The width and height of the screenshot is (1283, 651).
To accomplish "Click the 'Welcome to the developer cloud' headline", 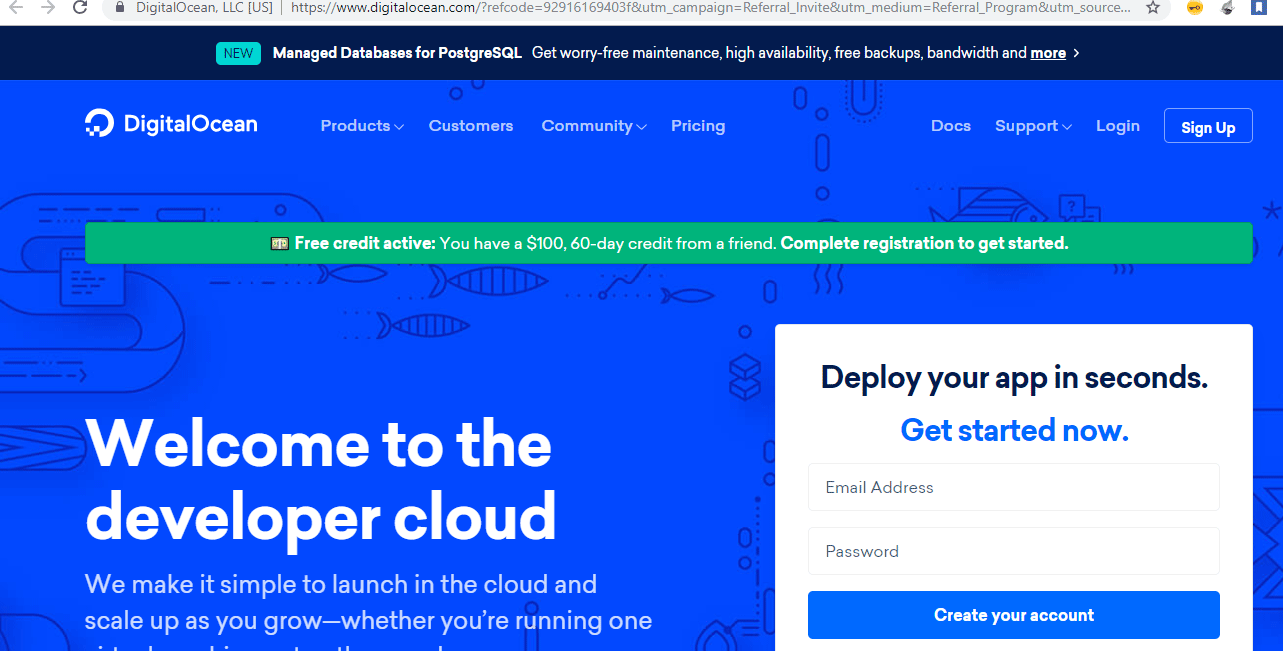I will click(321, 482).
